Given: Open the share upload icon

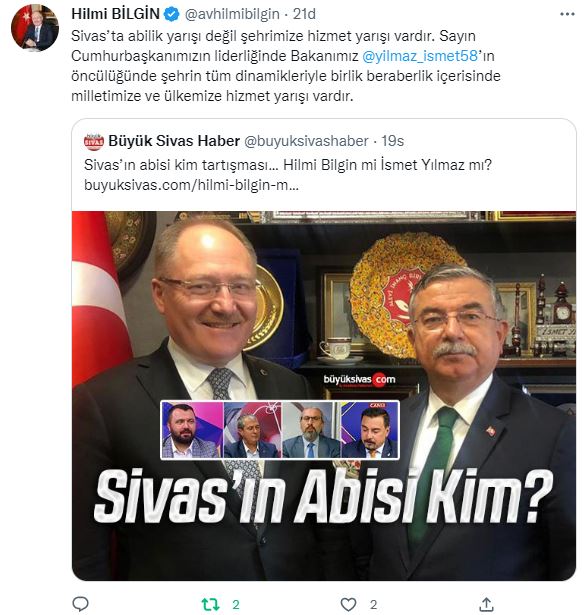Looking at the screenshot, I should 486,604.
